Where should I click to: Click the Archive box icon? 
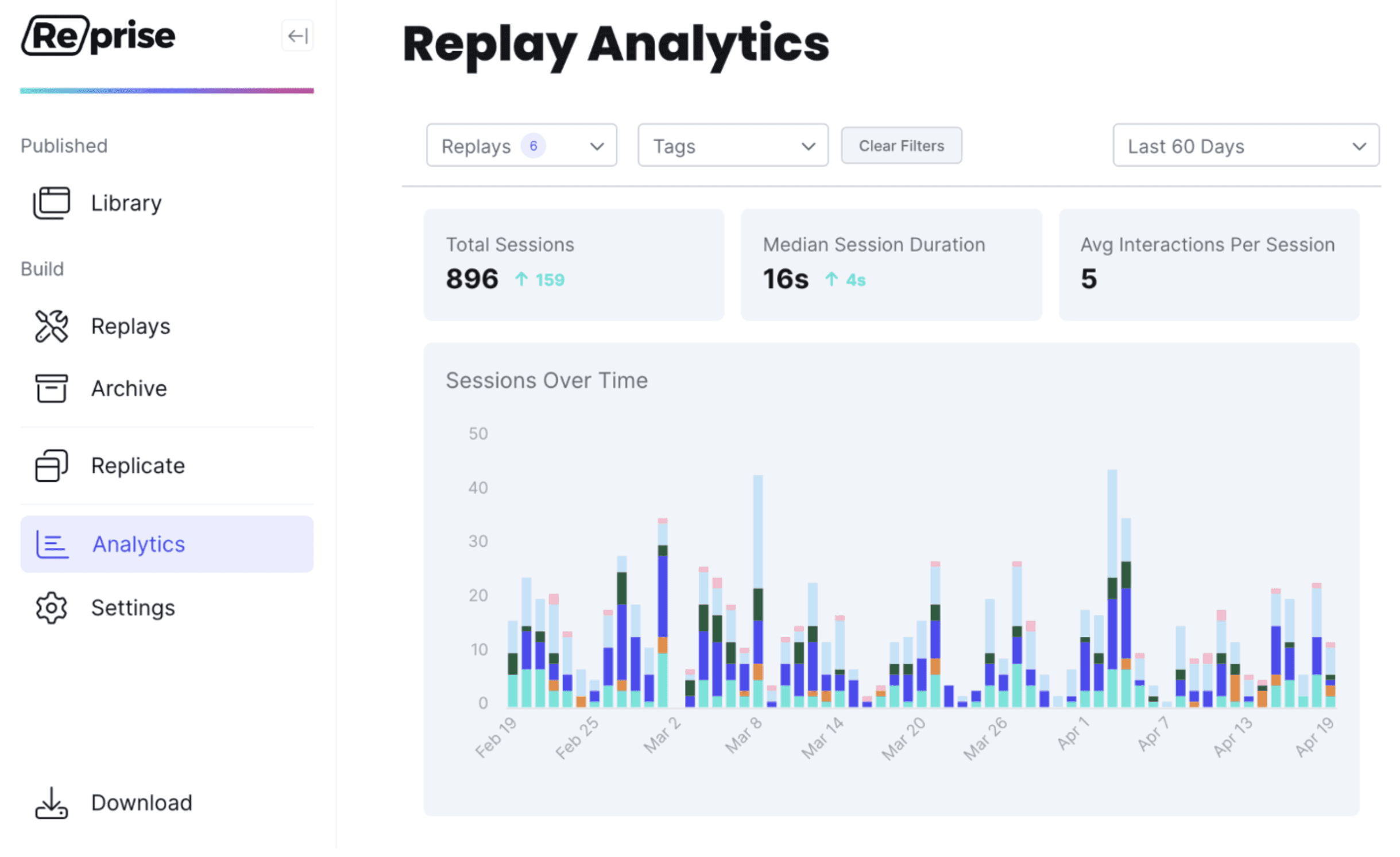coord(51,388)
